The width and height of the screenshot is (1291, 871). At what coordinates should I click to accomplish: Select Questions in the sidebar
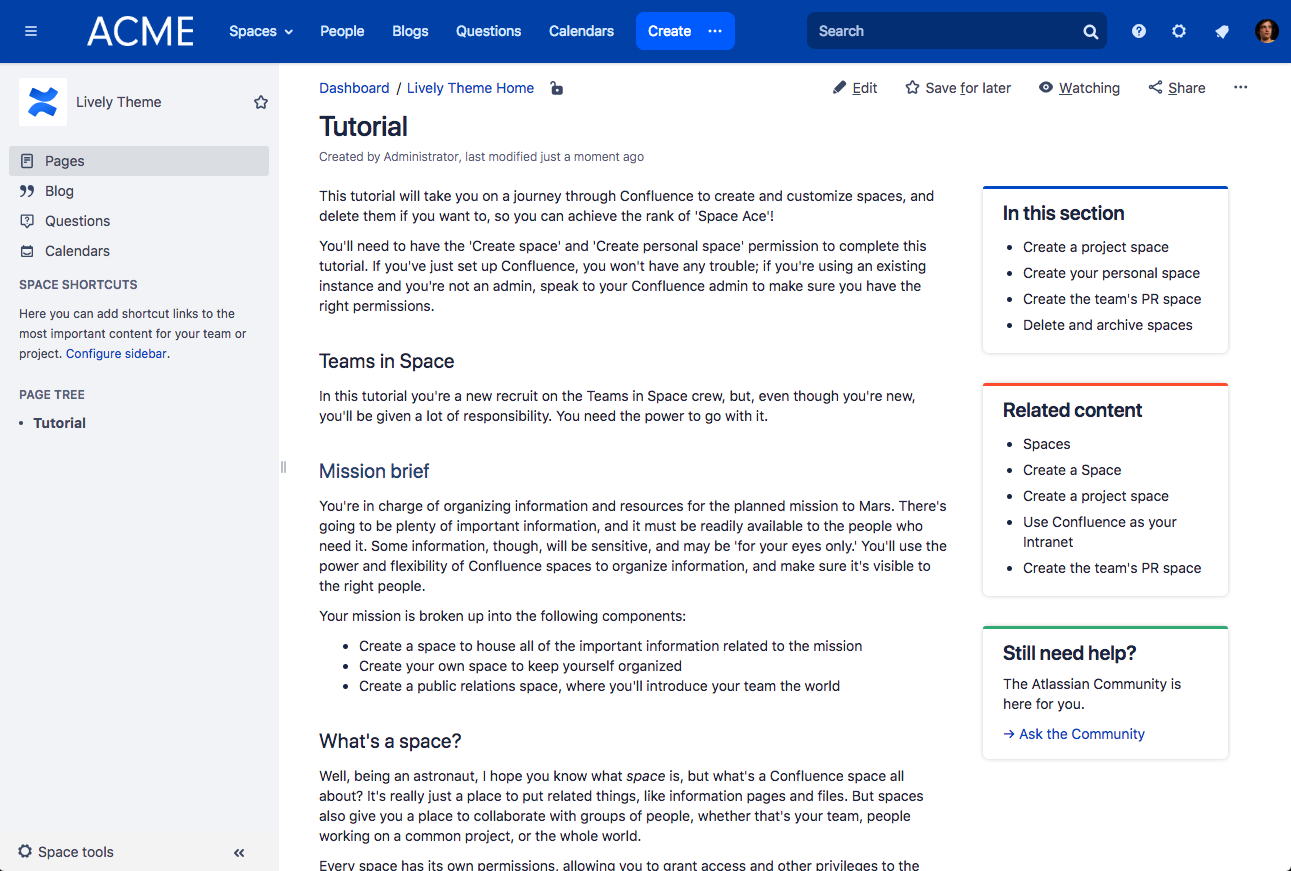coord(139,221)
